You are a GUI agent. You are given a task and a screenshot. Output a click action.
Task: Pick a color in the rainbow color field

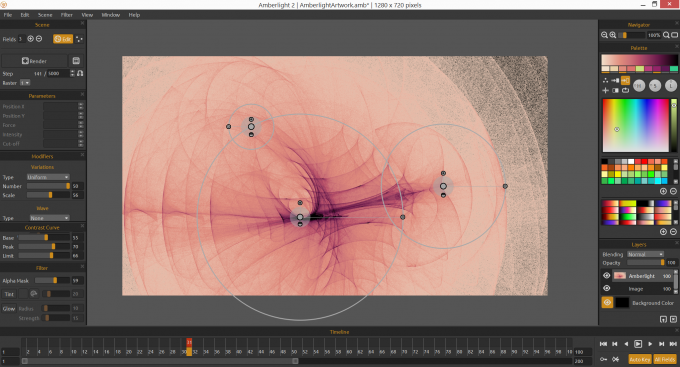click(636, 125)
